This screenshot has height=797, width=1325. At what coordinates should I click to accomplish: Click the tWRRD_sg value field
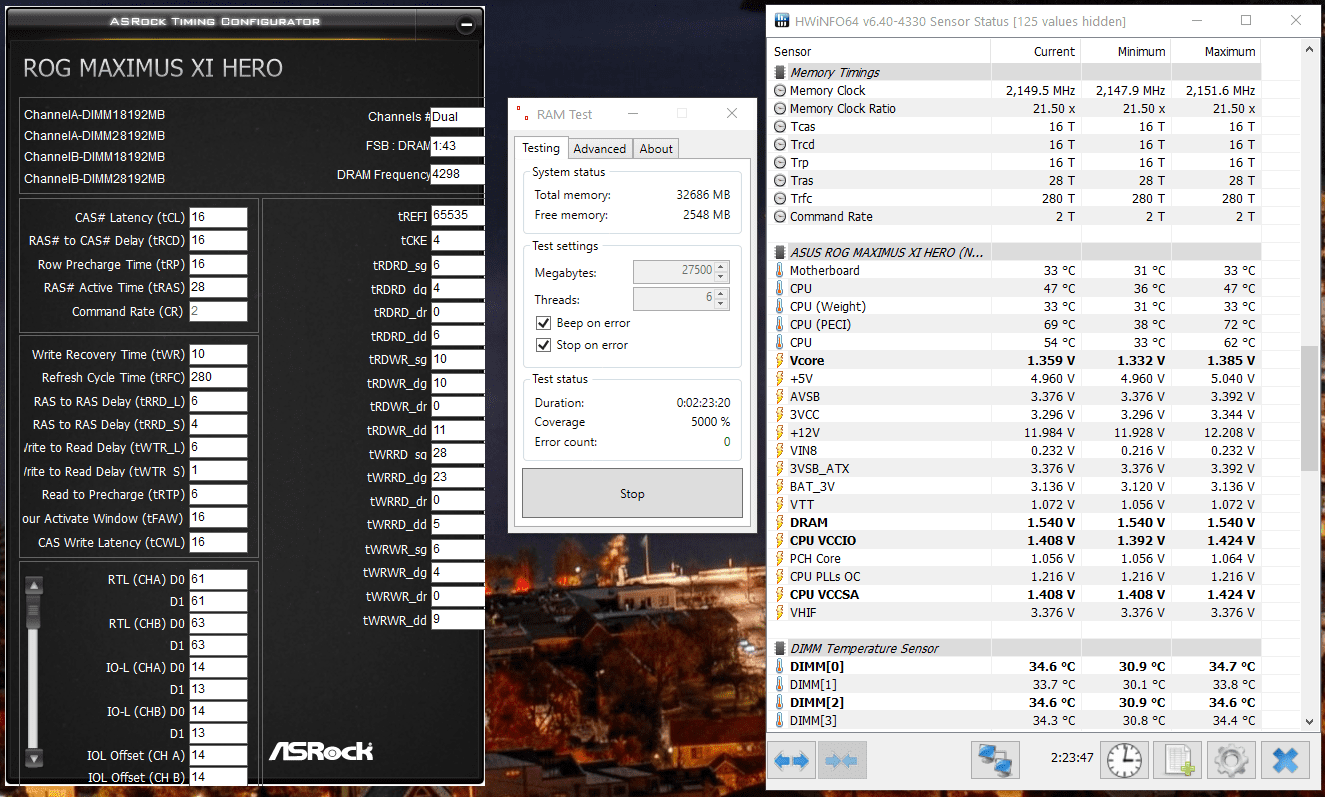457,453
